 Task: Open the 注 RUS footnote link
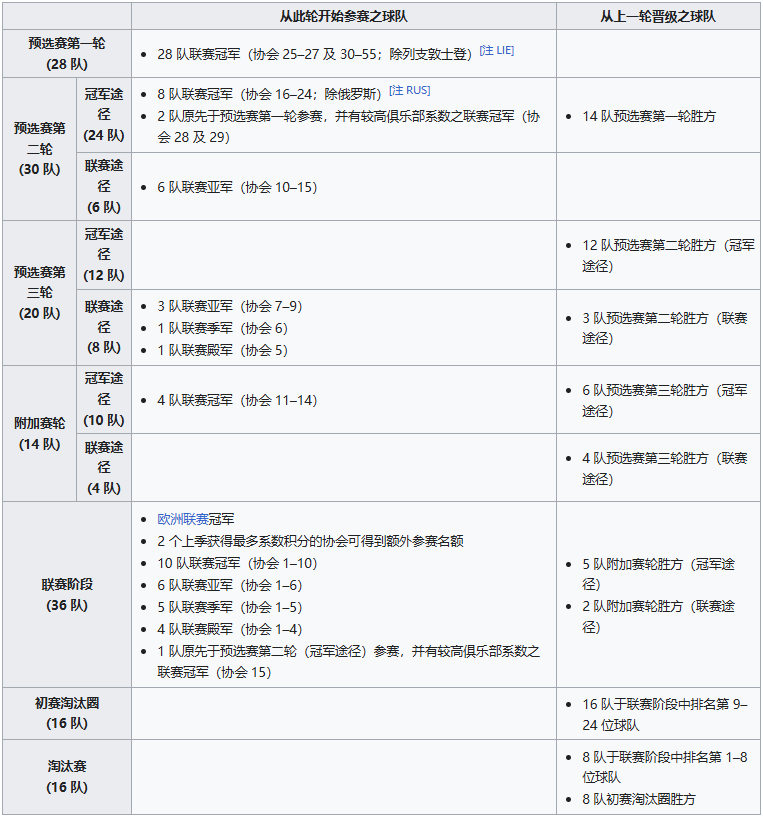(410, 91)
